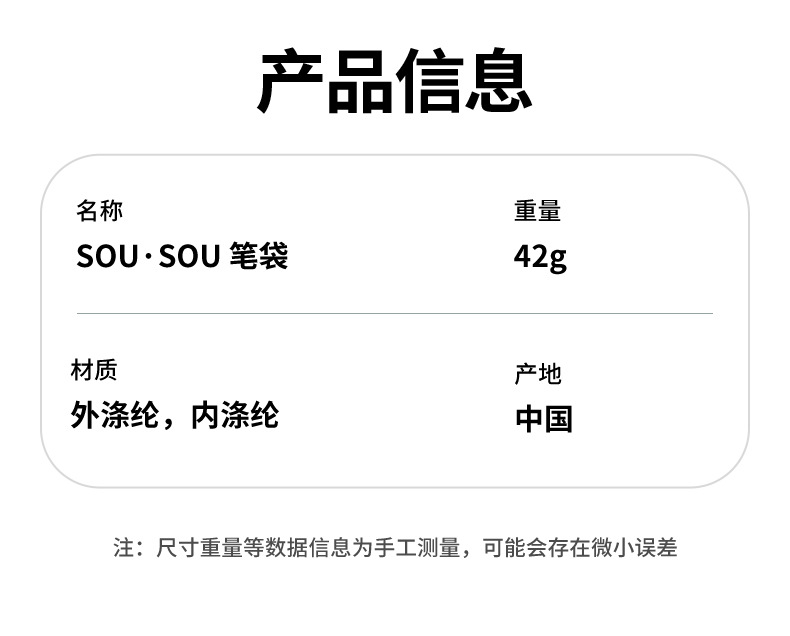This screenshot has width=790, height=636.
Task: Click the horizontal divider line in card
Action: click(x=394, y=313)
